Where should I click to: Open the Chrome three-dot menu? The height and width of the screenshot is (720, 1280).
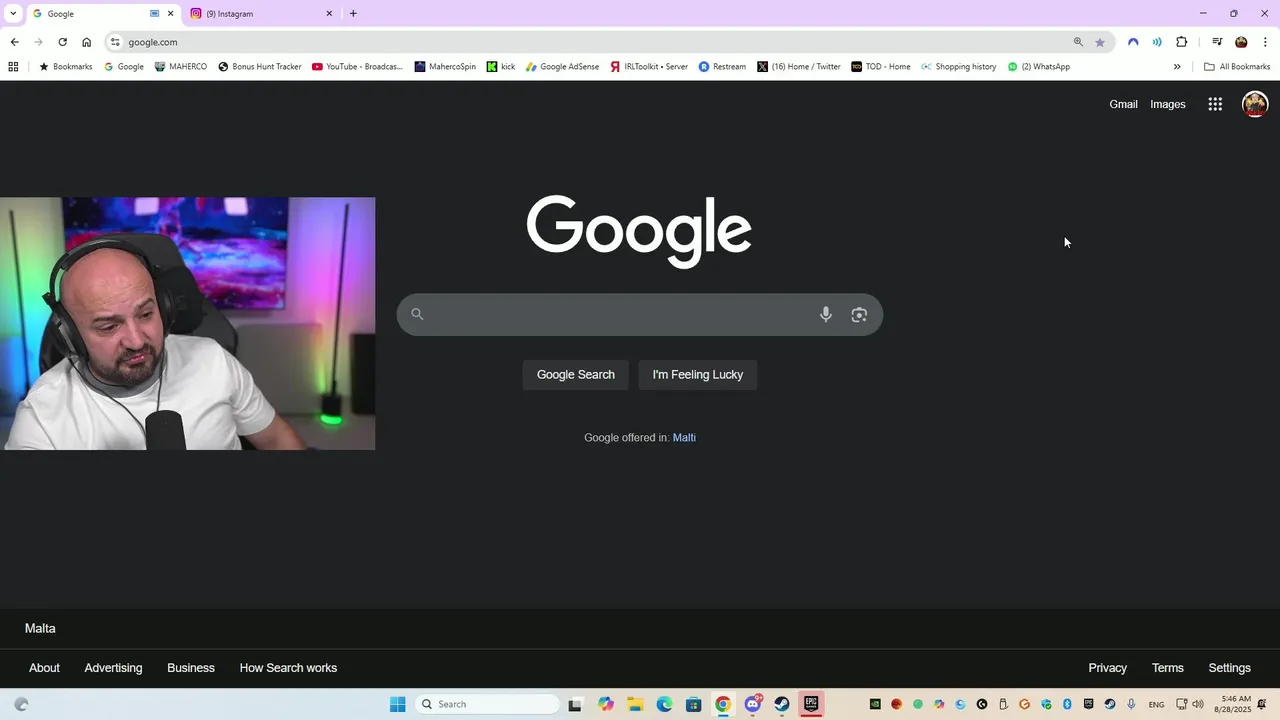pos(1265,42)
